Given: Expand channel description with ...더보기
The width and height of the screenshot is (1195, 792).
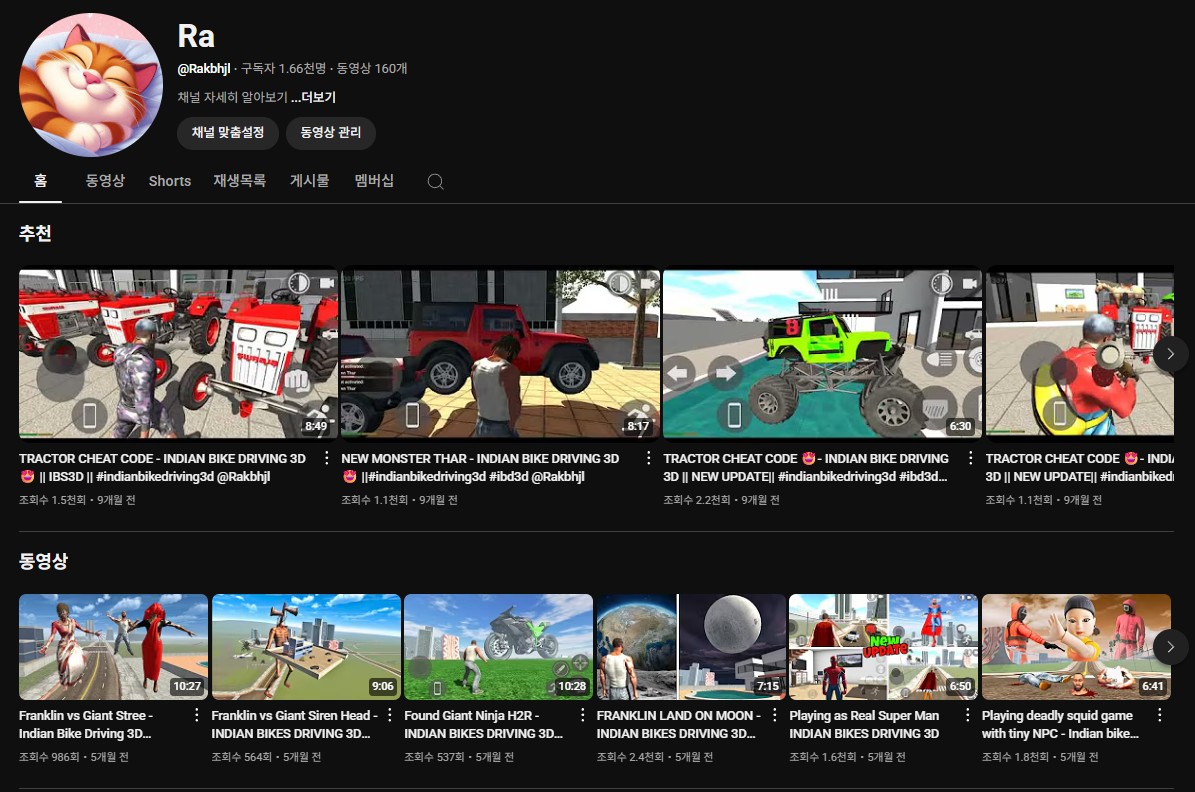Looking at the screenshot, I should click(x=313, y=98).
